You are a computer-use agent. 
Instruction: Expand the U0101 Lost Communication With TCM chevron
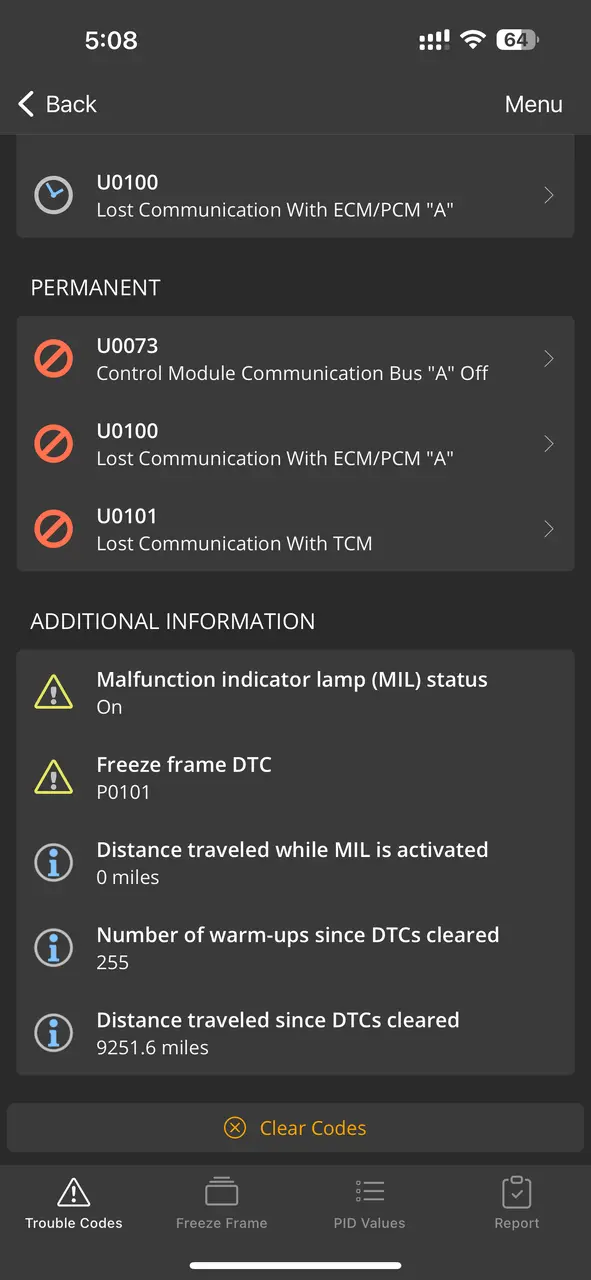[549, 529]
